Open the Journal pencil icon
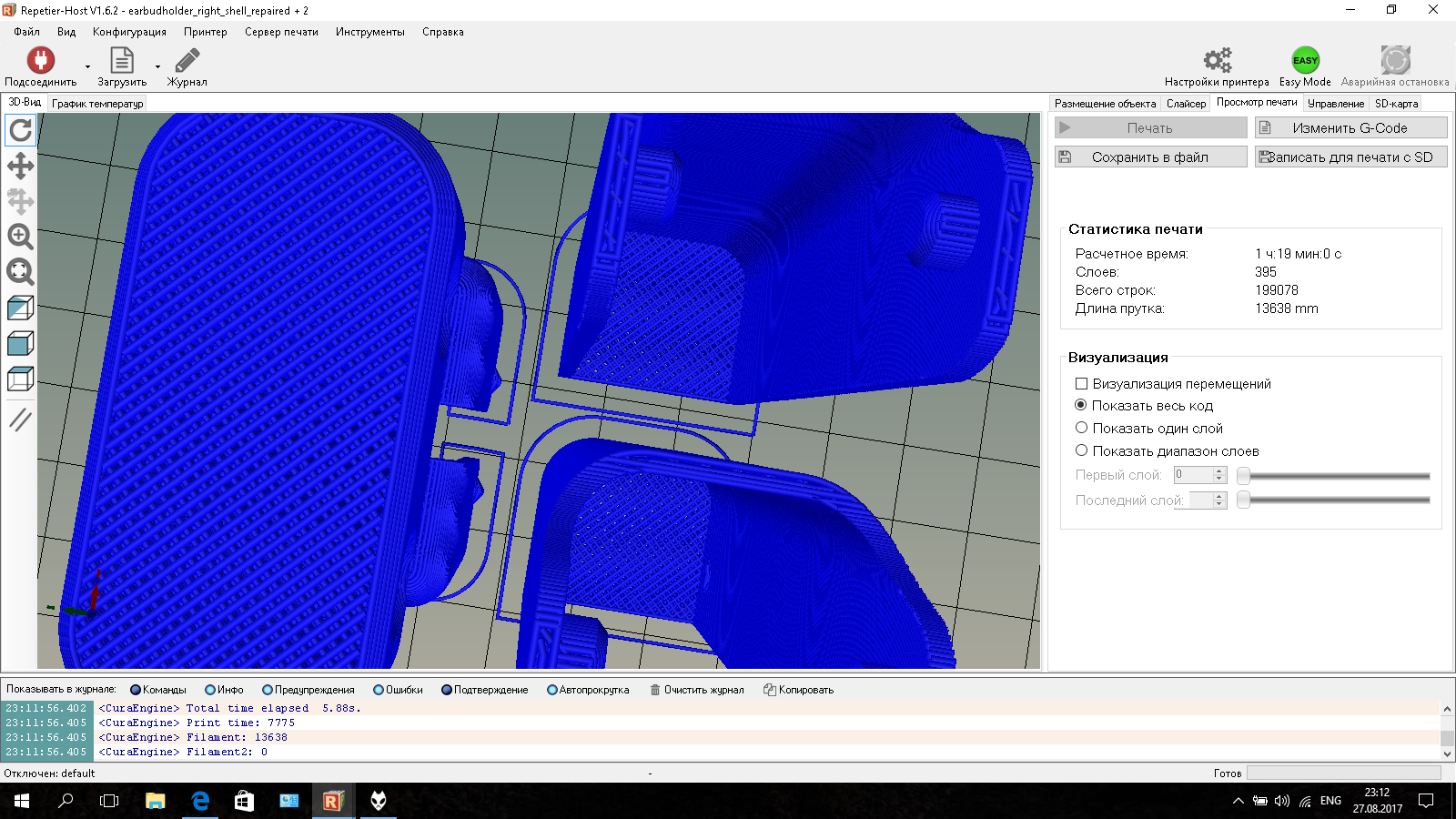This screenshot has width=1456, height=819. (187, 60)
